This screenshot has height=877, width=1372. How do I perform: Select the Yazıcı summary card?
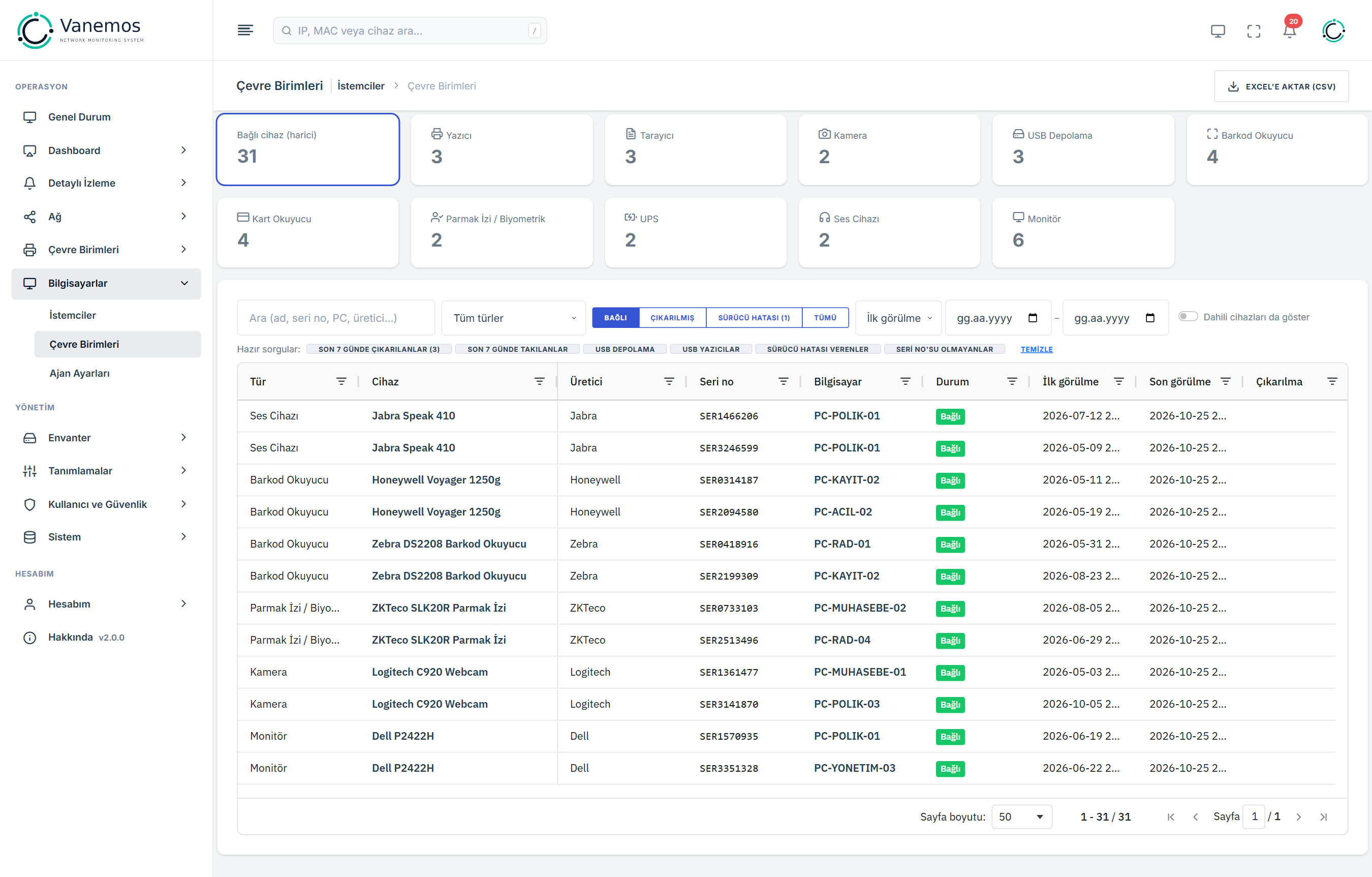pyautogui.click(x=502, y=150)
